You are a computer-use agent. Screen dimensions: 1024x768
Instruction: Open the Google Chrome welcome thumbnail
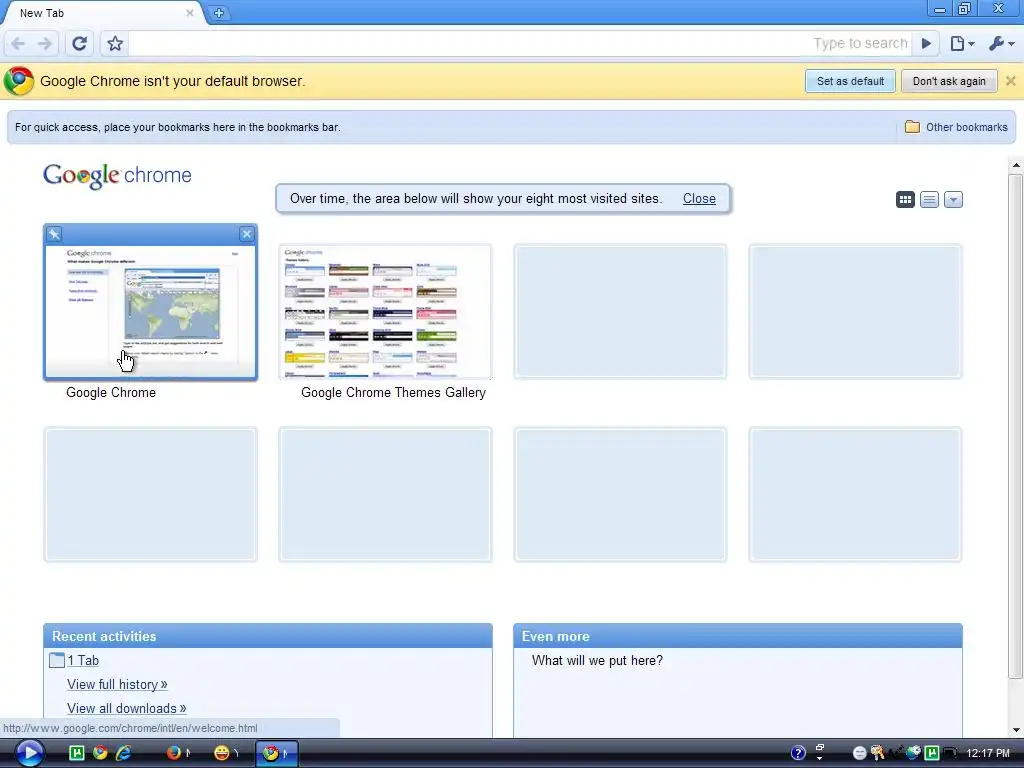[x=150, y=312]
